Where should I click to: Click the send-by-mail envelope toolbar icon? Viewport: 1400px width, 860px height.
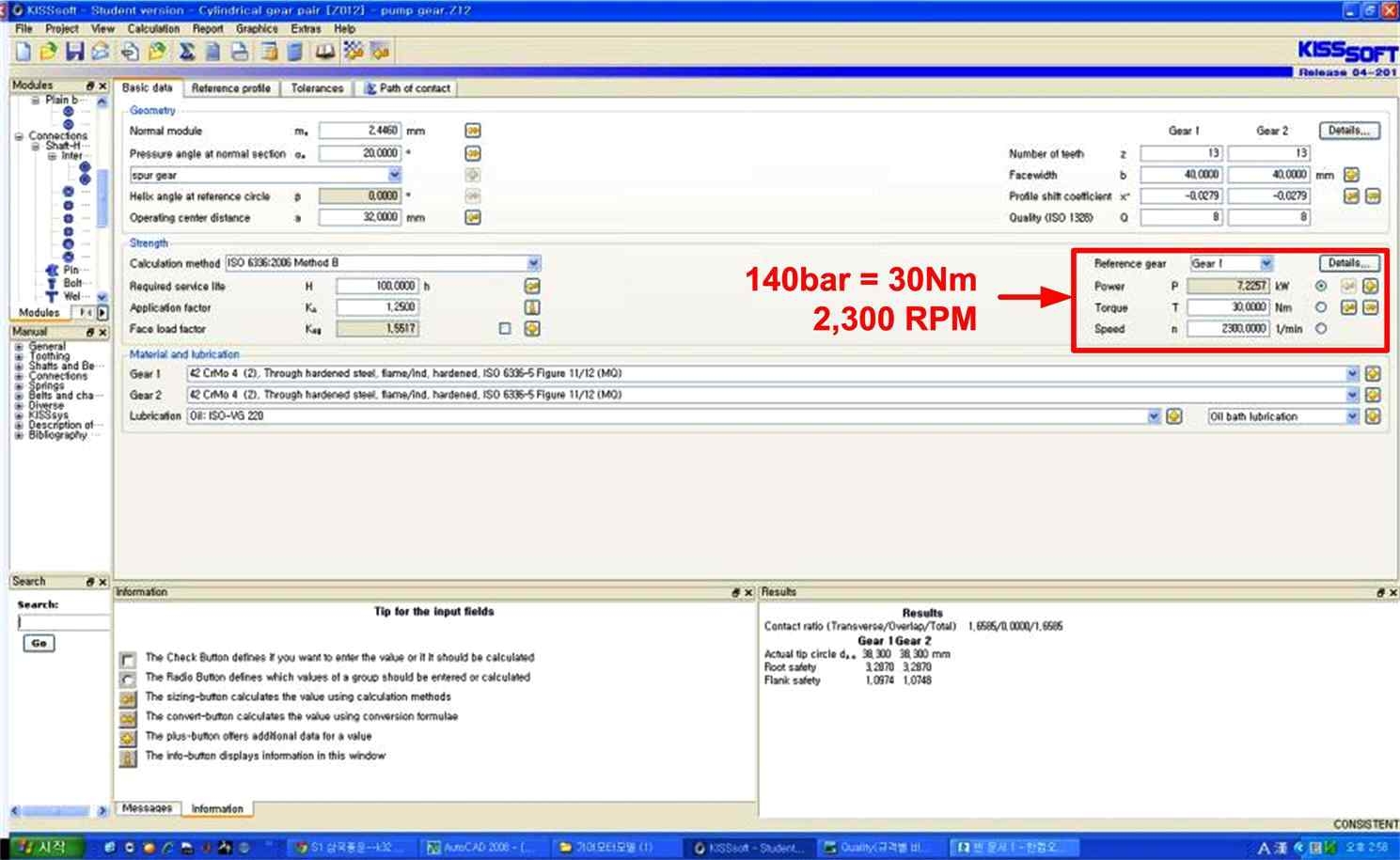[100, 52]
